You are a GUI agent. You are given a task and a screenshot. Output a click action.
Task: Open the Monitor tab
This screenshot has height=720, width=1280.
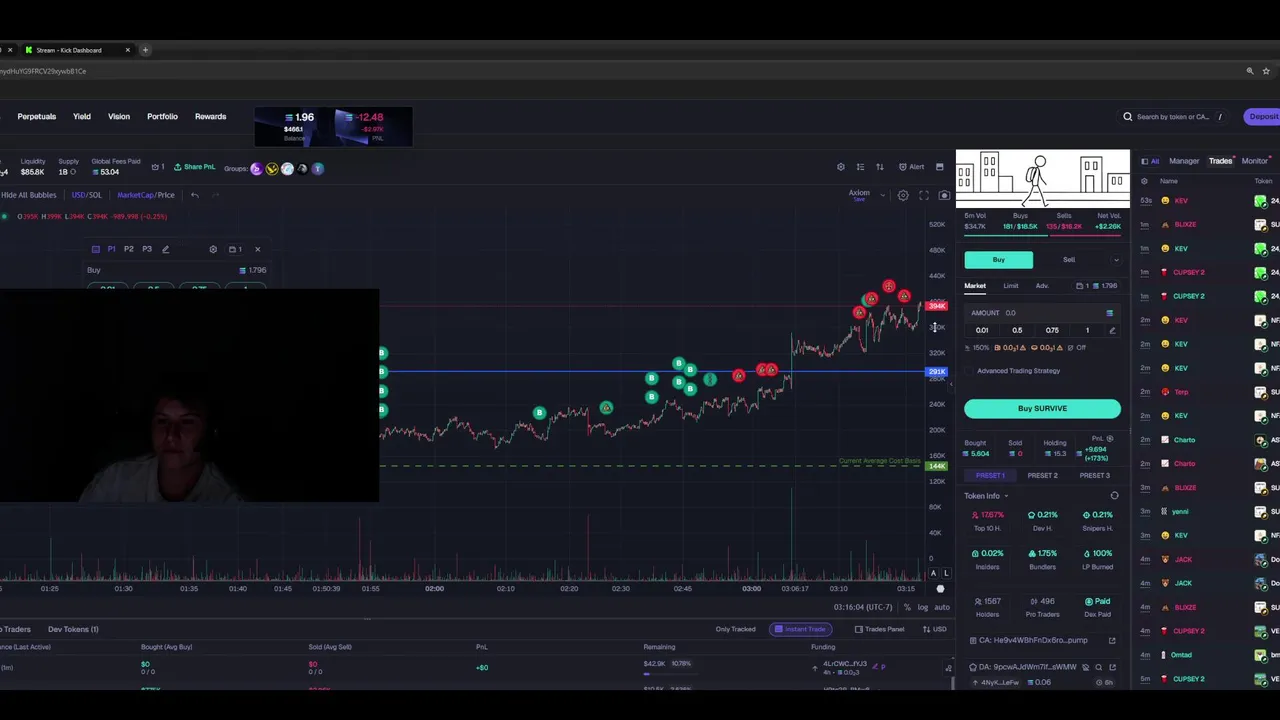click(x=1254, y=161)
